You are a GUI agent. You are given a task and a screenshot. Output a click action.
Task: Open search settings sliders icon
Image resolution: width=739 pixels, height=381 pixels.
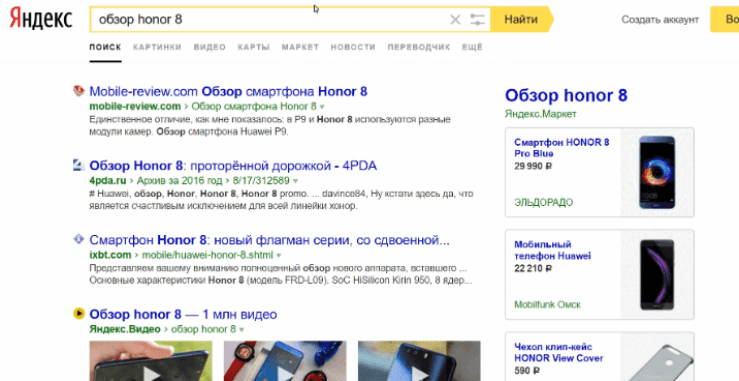pyautogui.click(x=477, y=19)
